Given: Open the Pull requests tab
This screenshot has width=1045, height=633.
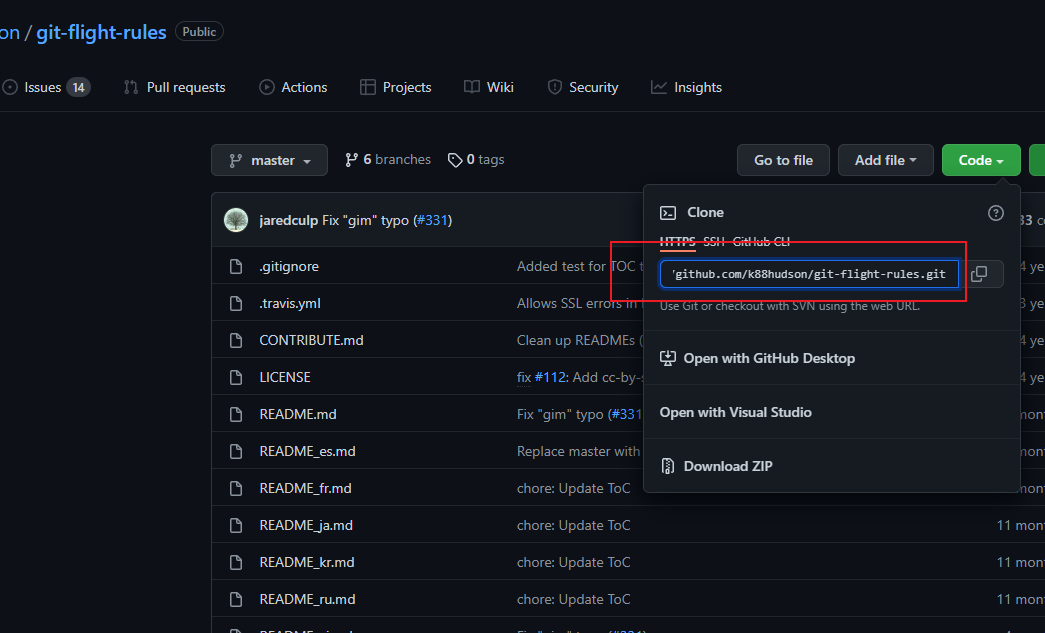Looking at the screenshot, I should (175, 87).
